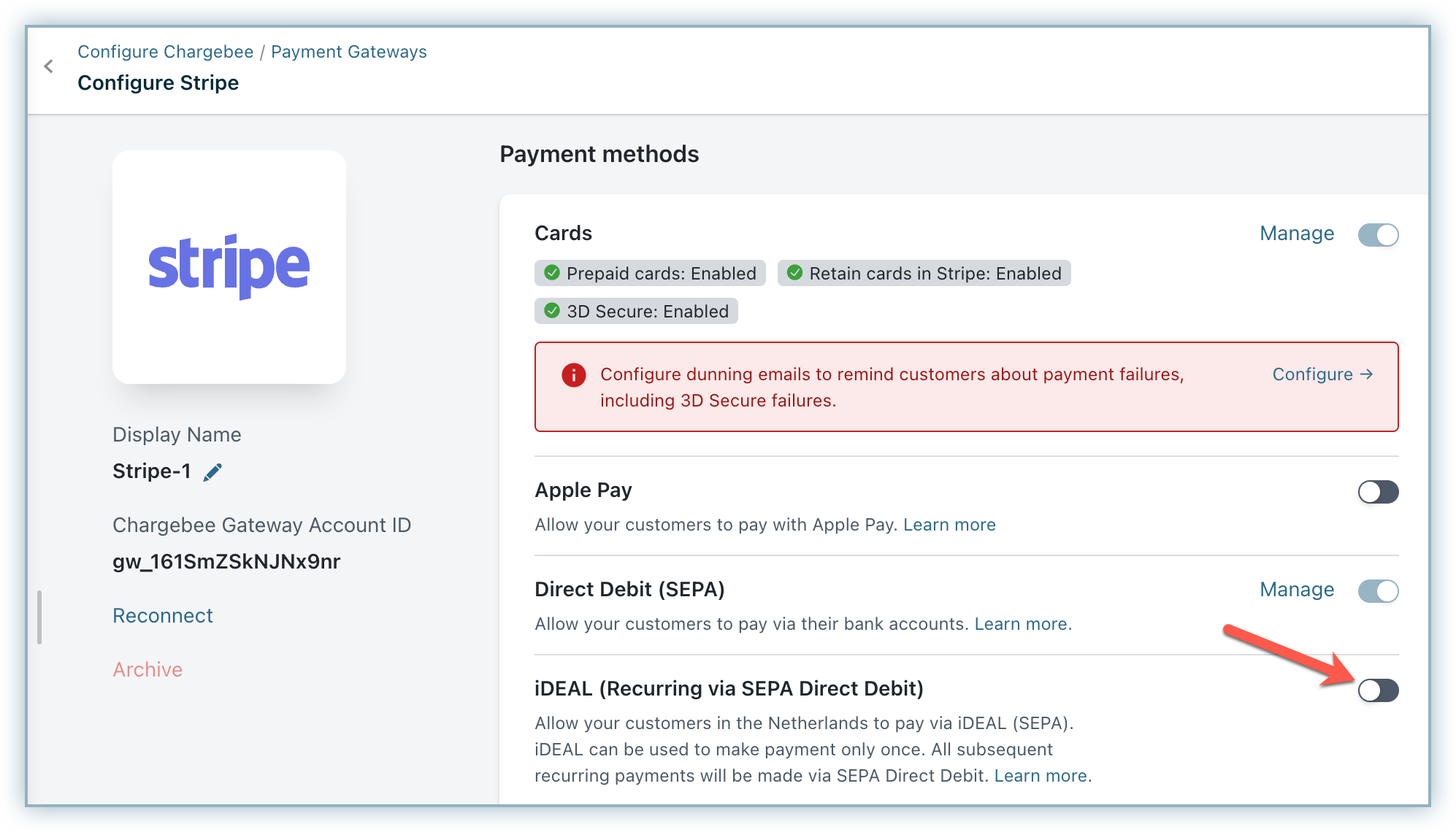Image resolution: width=1456 pixels, height=832 pixels.
Task: Go to Payment Gateways breadcrumb
Action: pos(348,52)
